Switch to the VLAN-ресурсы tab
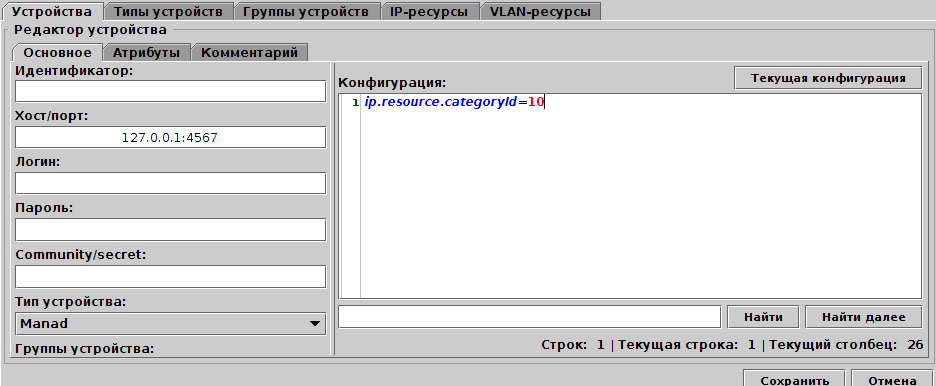The height and width of the screenshot is (386, 936). point(540,11)
